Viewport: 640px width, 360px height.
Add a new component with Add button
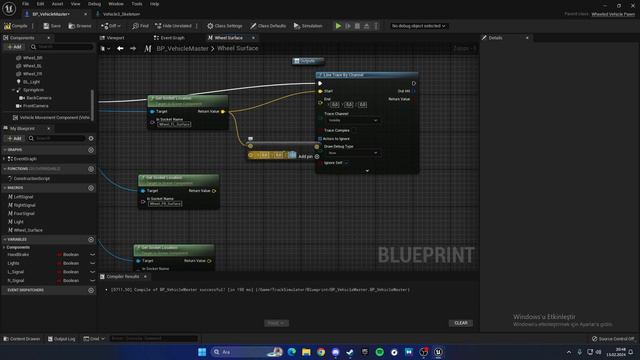click(x=14, y=47)
